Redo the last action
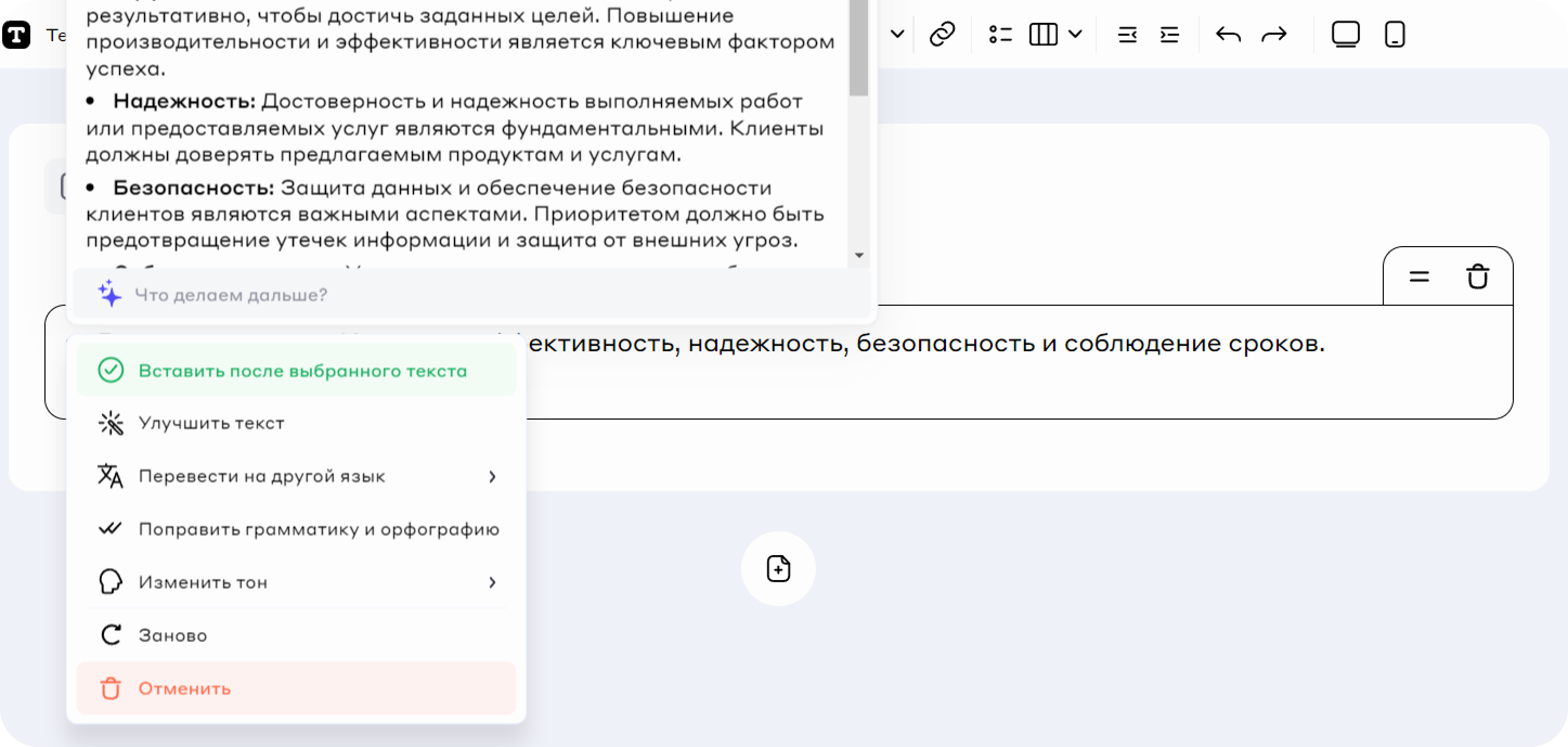 [1274, 34]
